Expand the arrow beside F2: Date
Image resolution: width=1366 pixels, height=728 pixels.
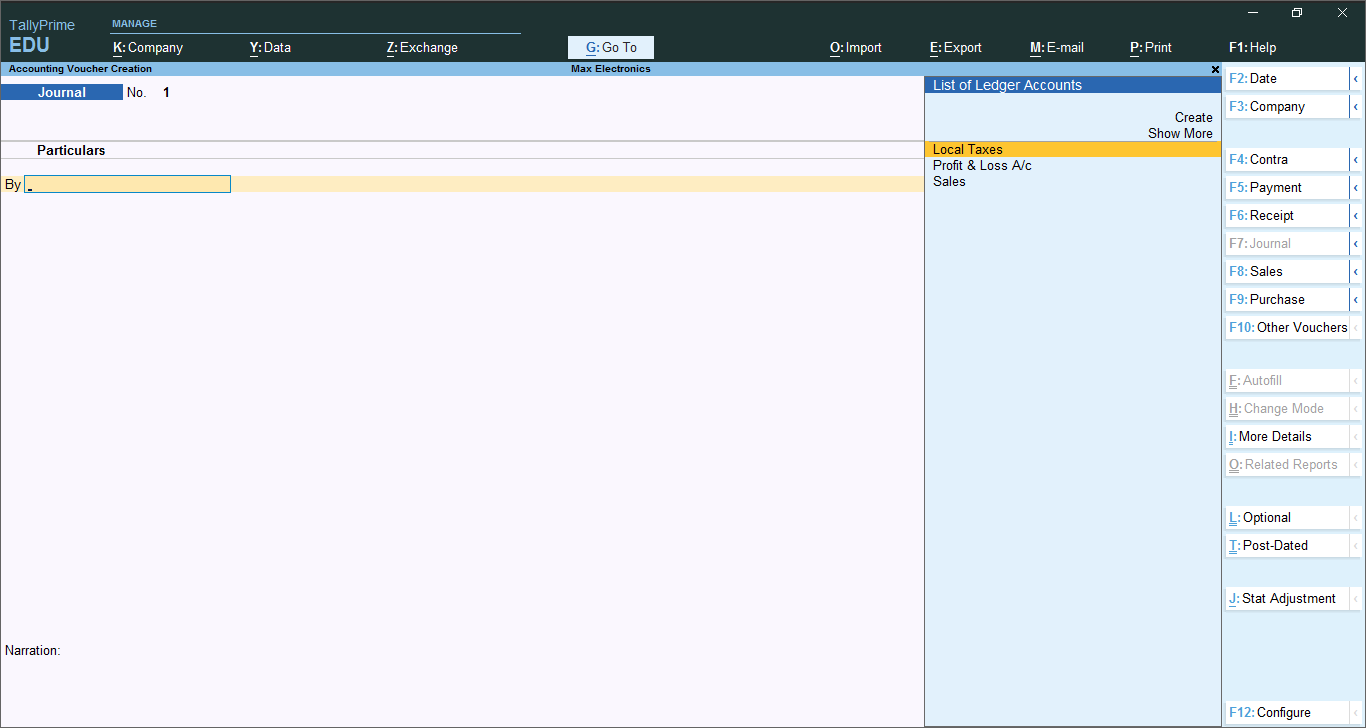[1355, 78]
